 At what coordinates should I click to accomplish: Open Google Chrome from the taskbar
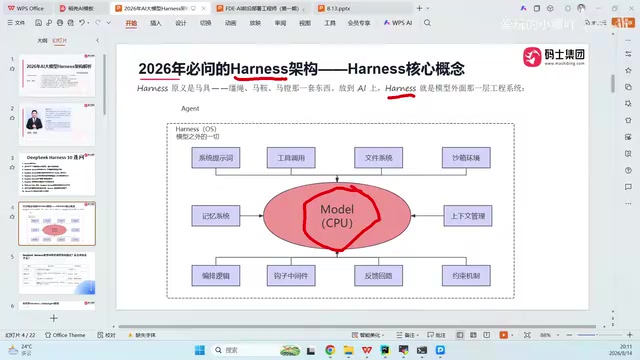point(330,350)
